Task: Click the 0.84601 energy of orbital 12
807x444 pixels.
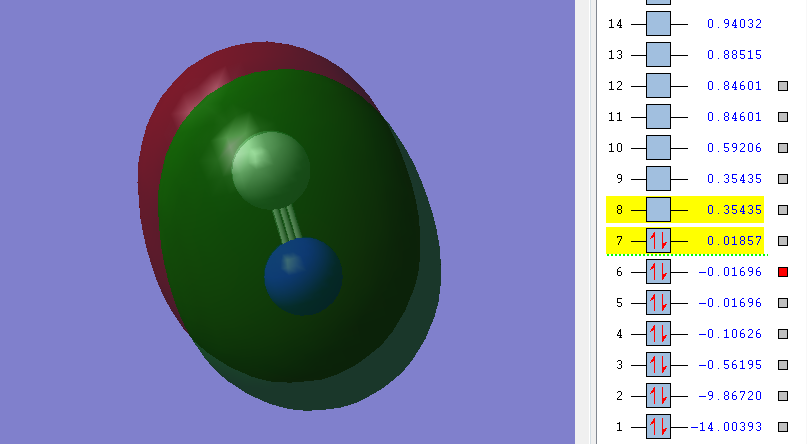Action: pyautogui.click(x=734, y=85)
